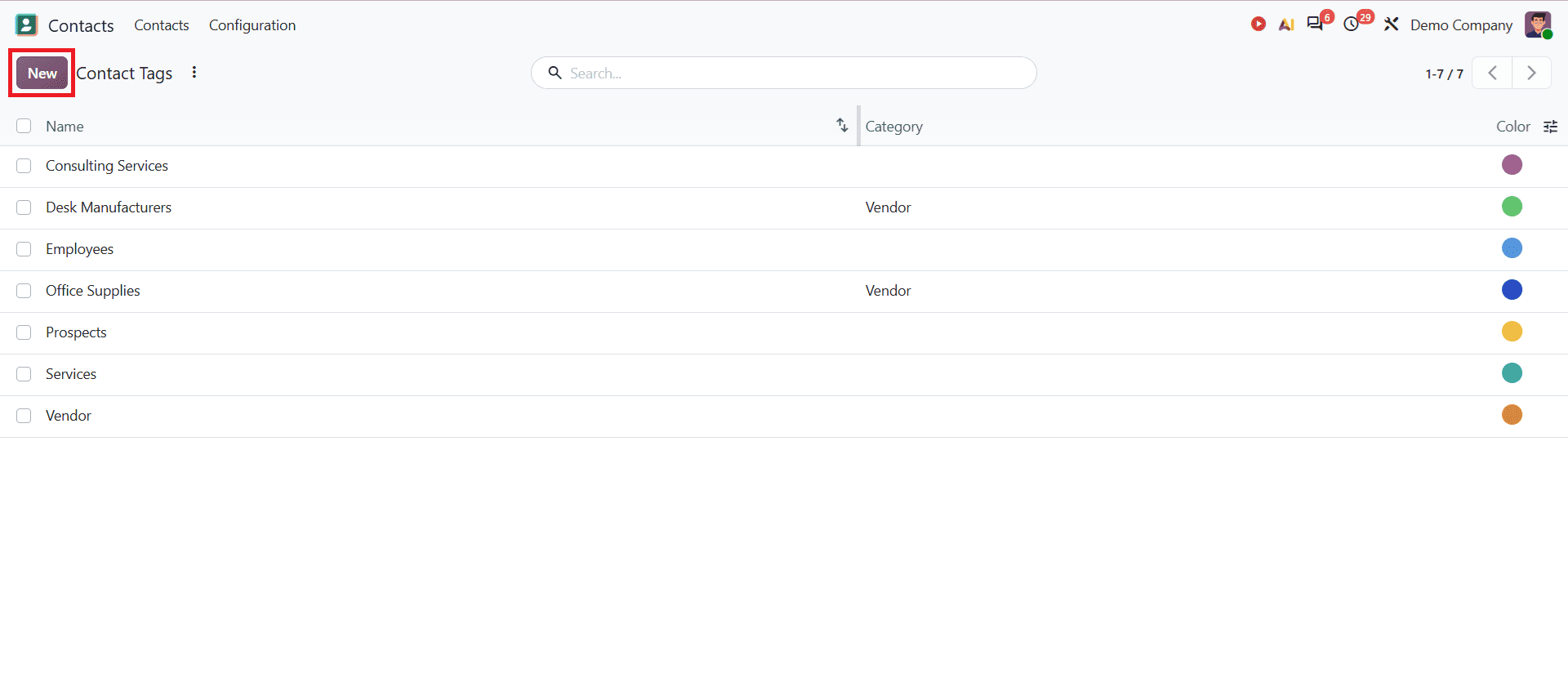
Task: Open the Consulting Services tag record
Action: [107, 166]
